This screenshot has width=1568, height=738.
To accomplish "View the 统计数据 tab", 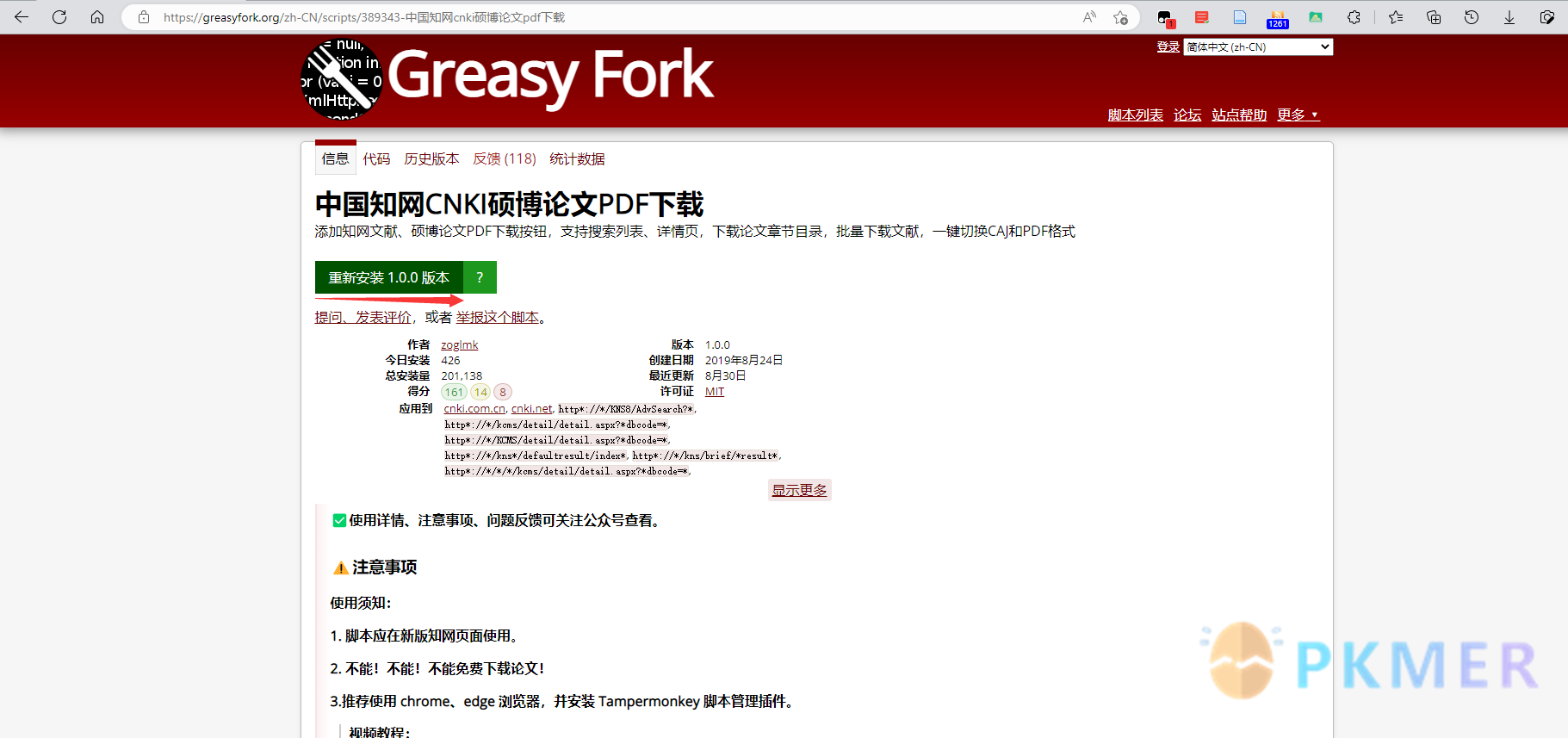I will click(577, 158).
